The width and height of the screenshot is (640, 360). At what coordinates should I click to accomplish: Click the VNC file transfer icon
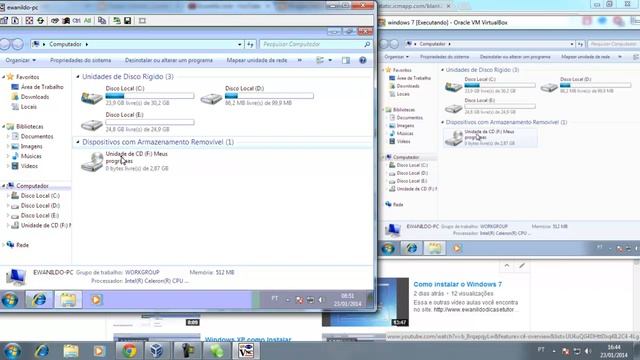pos(117,20)
